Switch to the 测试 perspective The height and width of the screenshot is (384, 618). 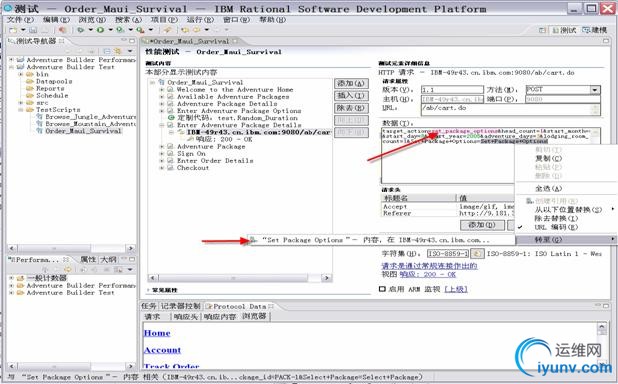[564, 30]
